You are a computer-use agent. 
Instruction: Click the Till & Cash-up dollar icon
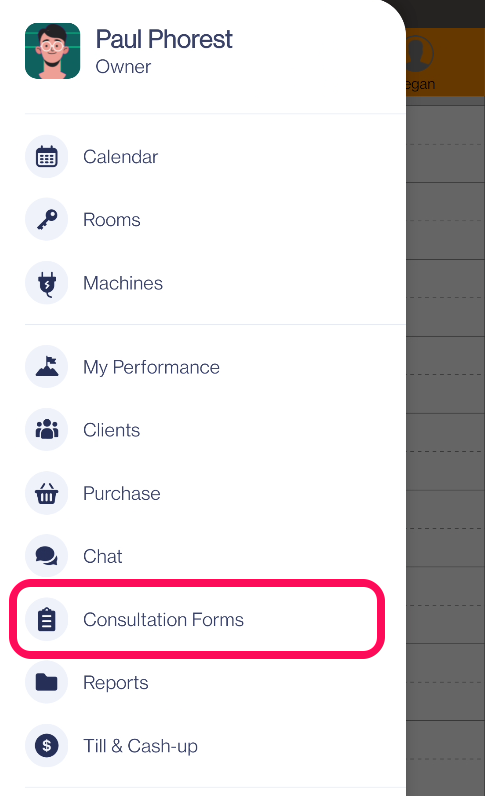pos(46,746)
